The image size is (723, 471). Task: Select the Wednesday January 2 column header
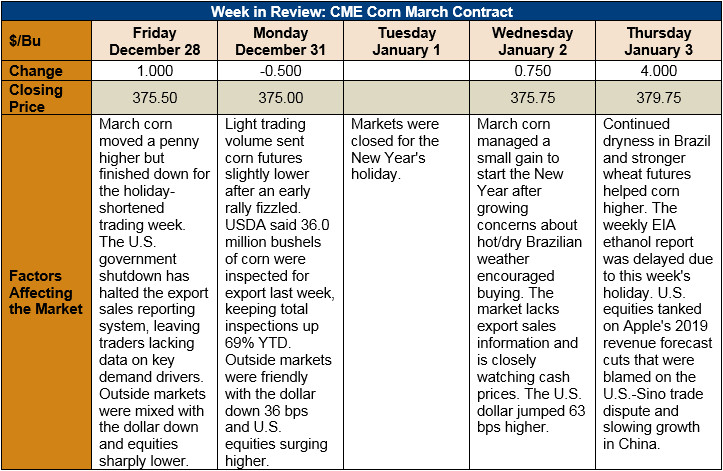tap(532, 41)
